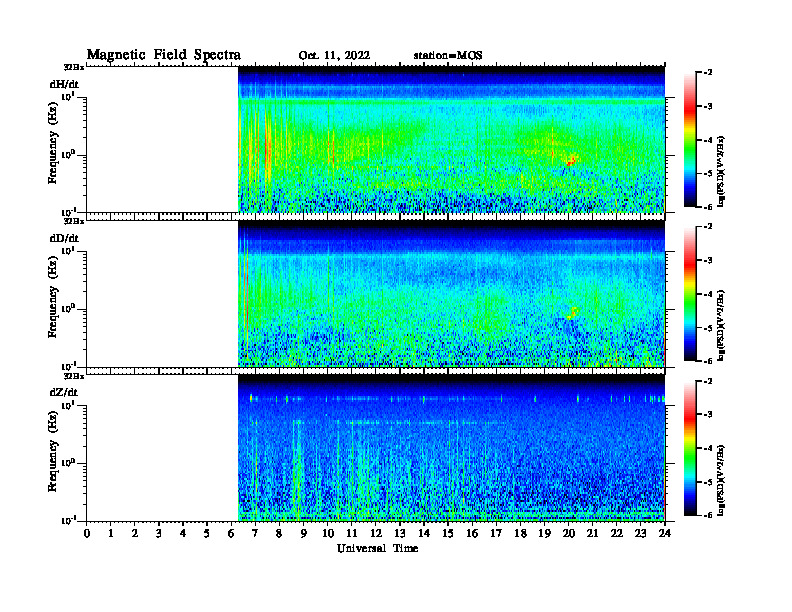Click the "station=MOS" label
Screen dimensions: 792x612
click(x=448, y=56)
